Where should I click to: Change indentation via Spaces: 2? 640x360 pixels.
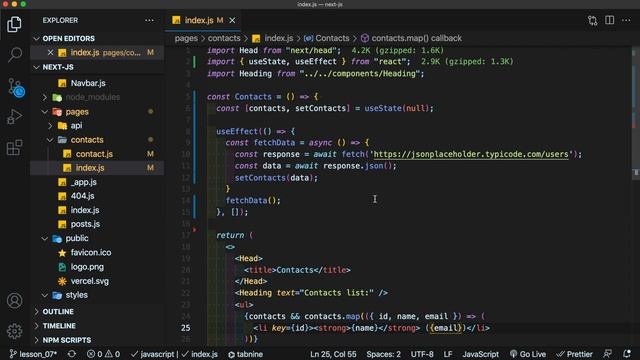point(383,354)
